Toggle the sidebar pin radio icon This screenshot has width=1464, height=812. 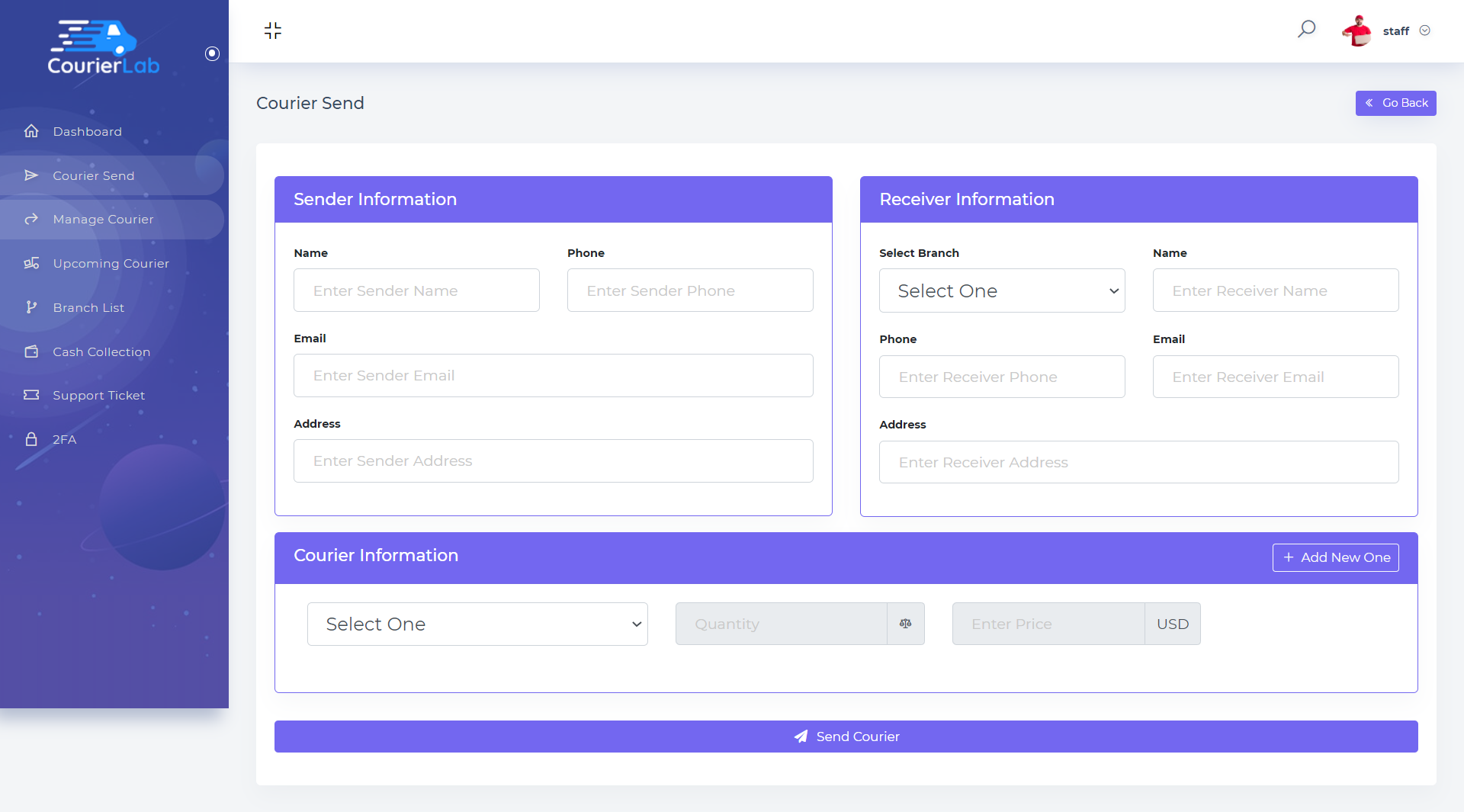pos(213,53)
